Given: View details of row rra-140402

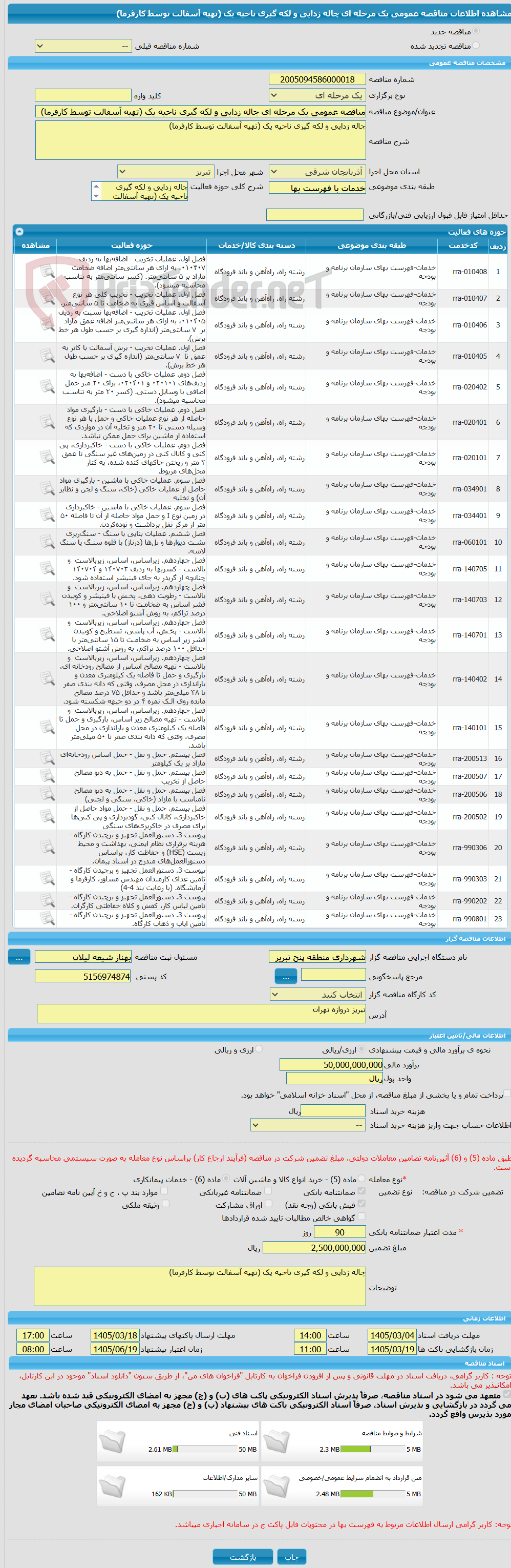Looking at the screenshot, I should coord(47,678).
